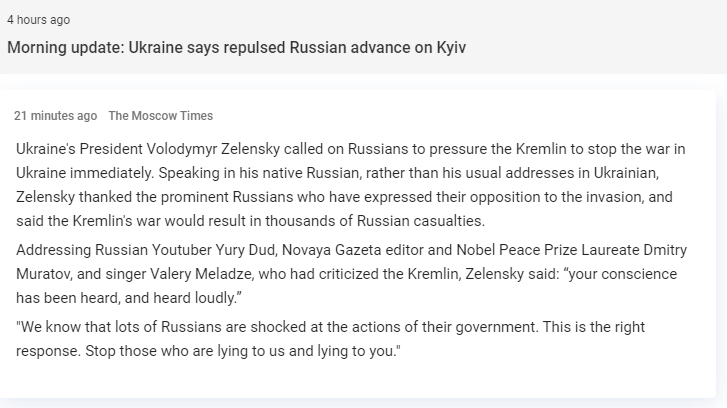Open the Morning update headline about Kyiv
The height and width of the screenshot is (408, 727).
pos(236,48)
